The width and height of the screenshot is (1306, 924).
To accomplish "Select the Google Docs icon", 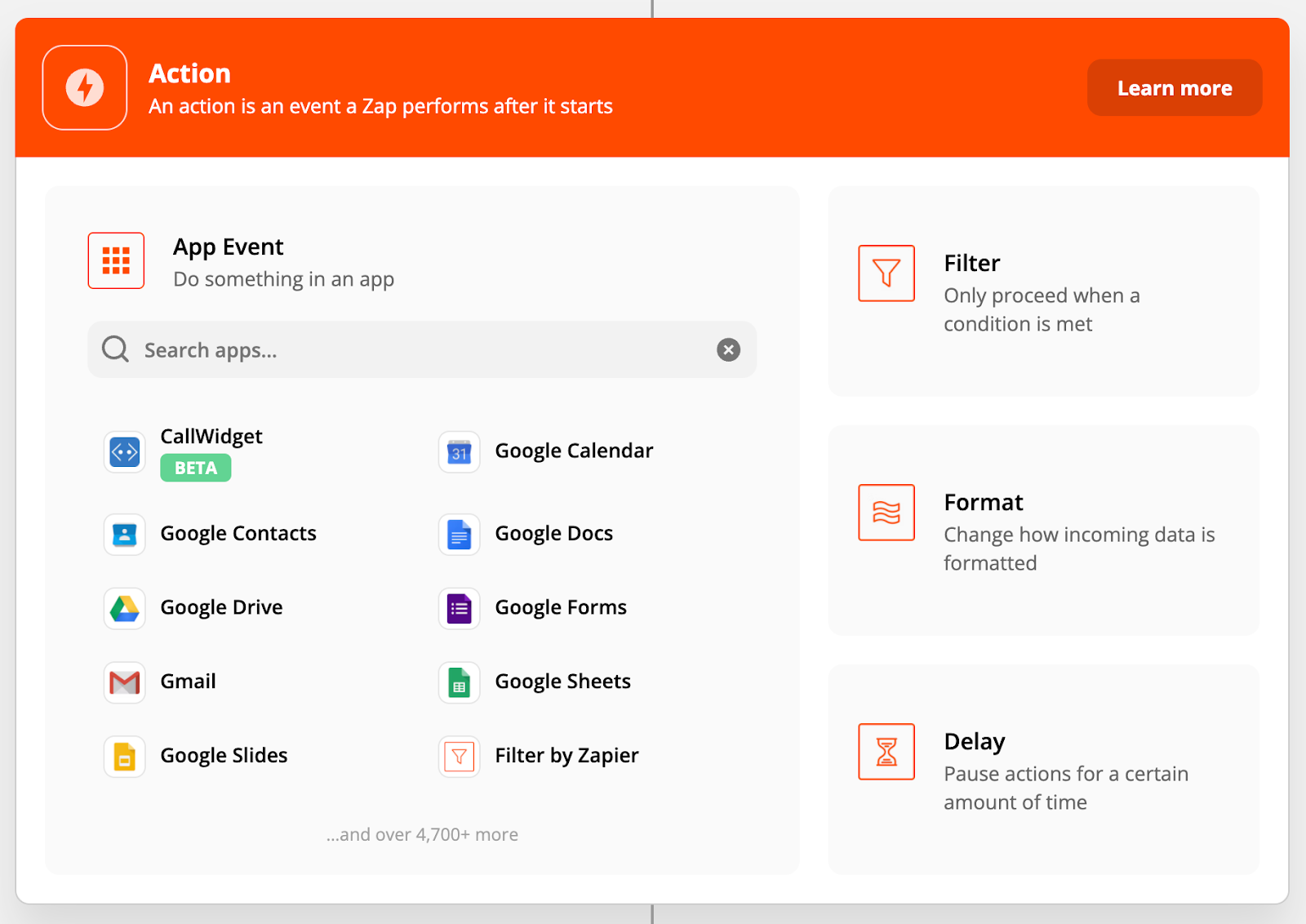I will pos(460,534).
